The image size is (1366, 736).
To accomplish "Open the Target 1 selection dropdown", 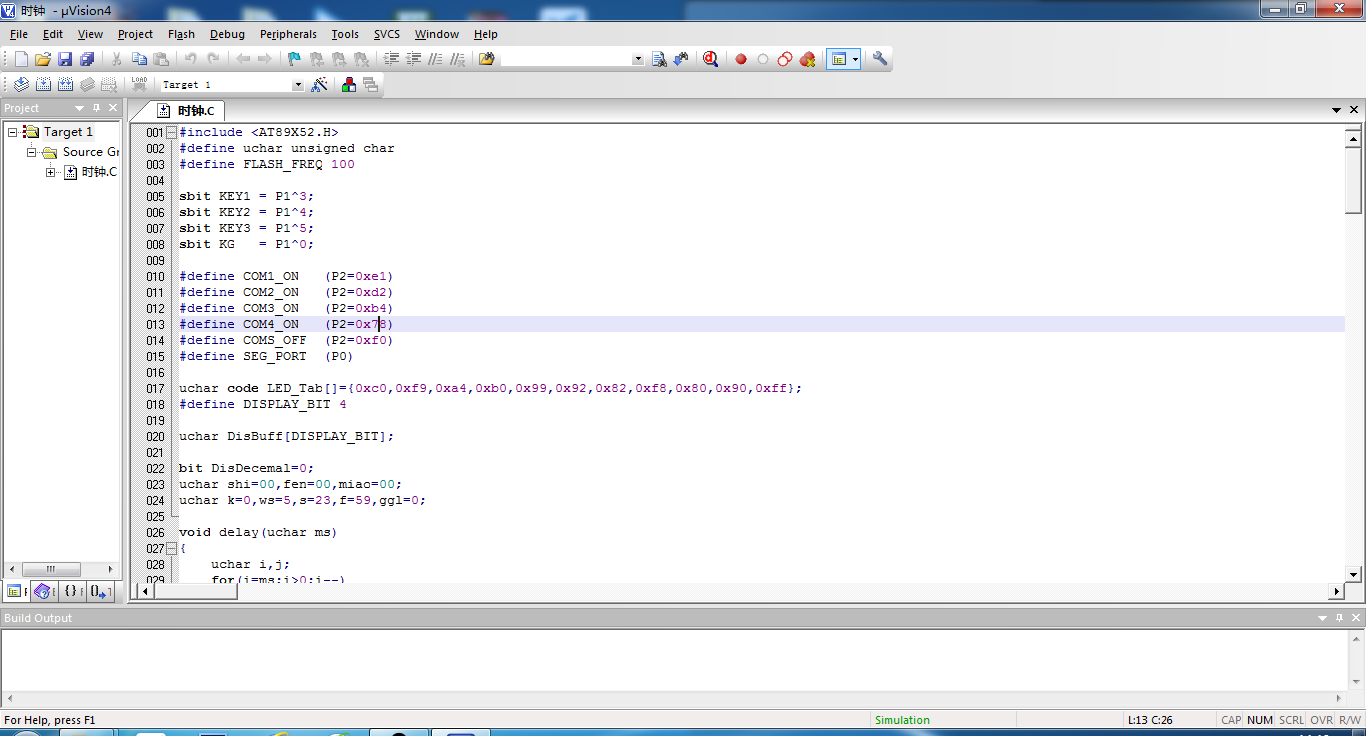I will pyautogui.click(x=297, y=85).
